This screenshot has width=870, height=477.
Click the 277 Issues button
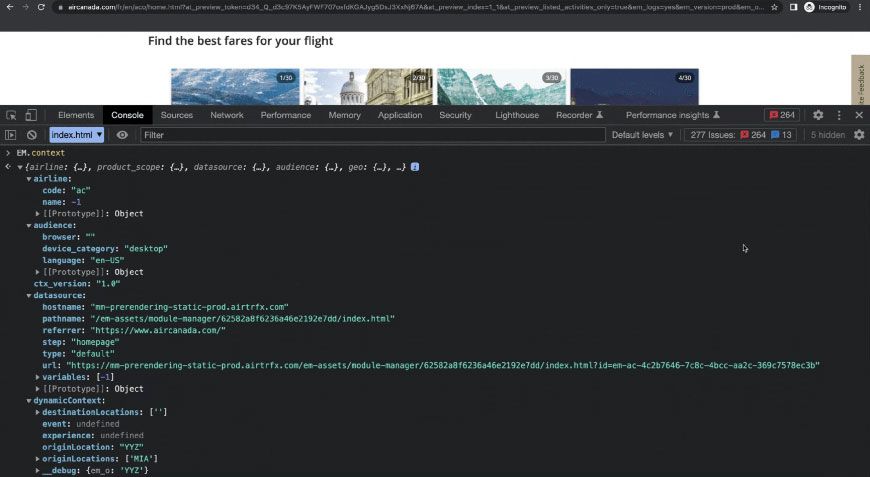(740, 135)
